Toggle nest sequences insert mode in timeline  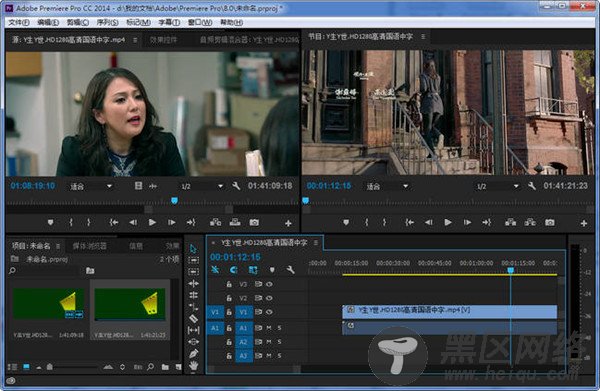(215, 270)
